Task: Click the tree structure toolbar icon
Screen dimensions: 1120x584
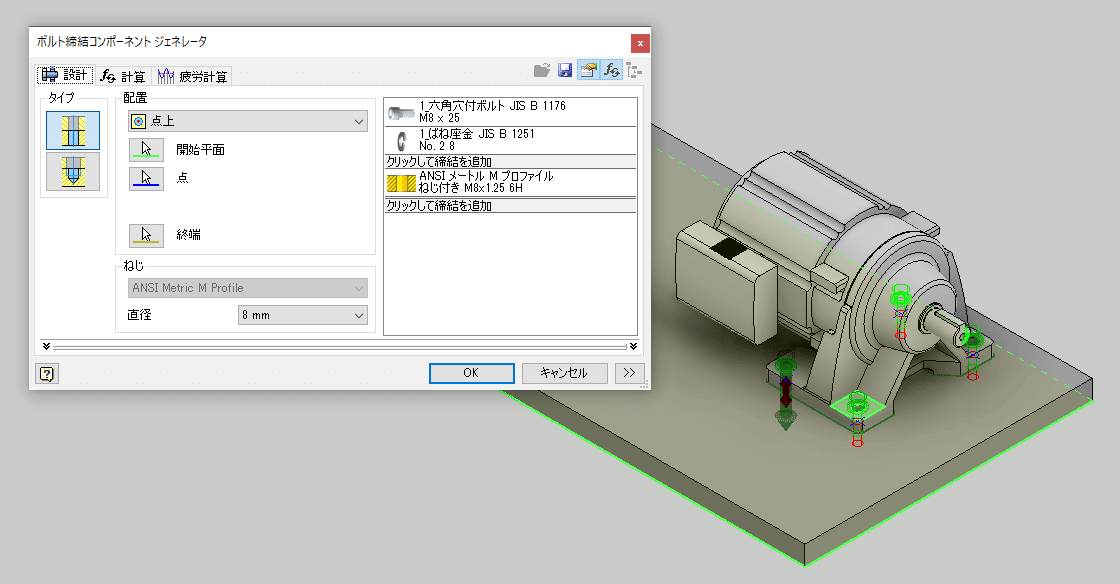Action: click(634, 70)
